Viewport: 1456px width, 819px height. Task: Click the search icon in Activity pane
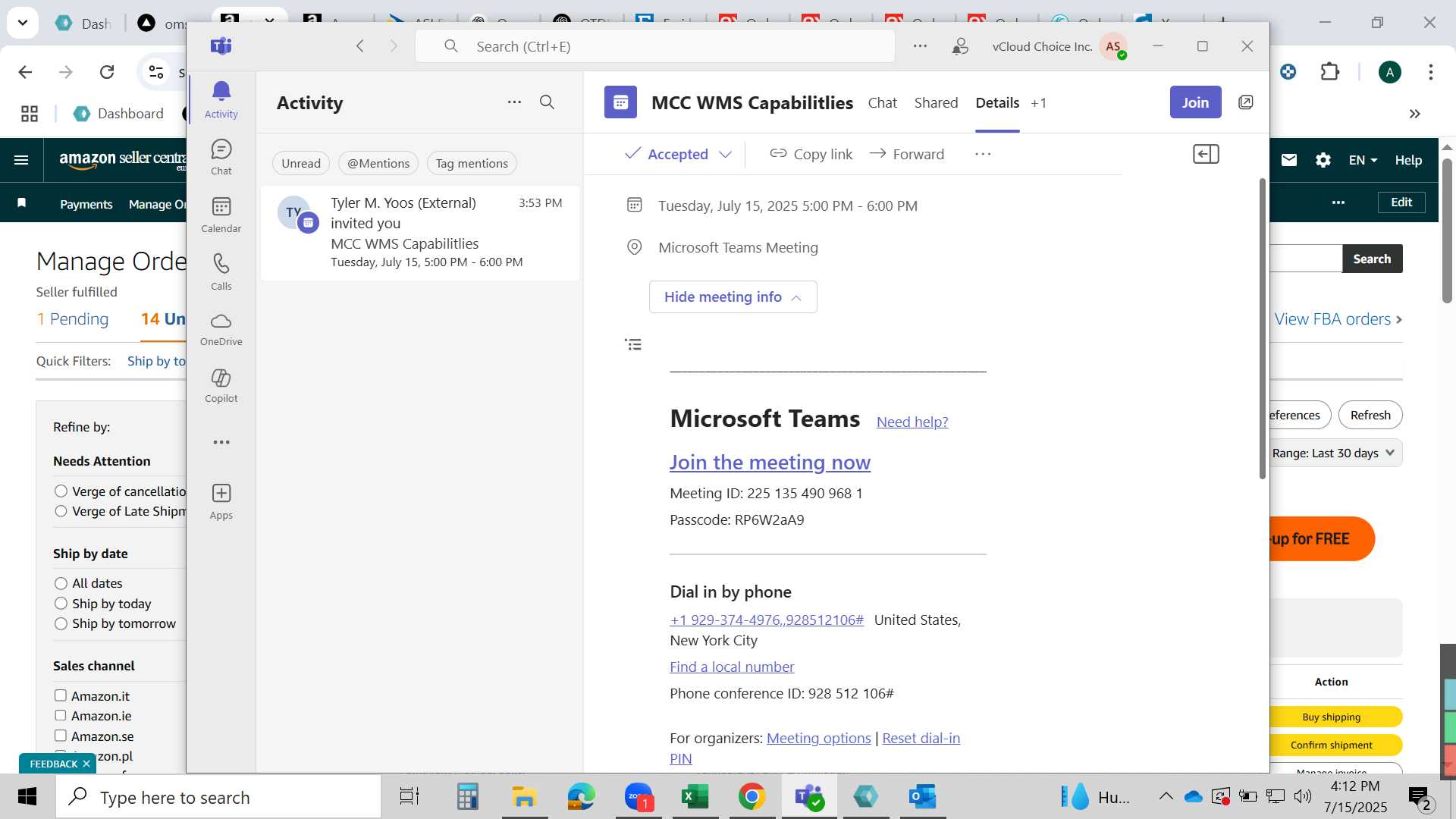click(547, 102)
